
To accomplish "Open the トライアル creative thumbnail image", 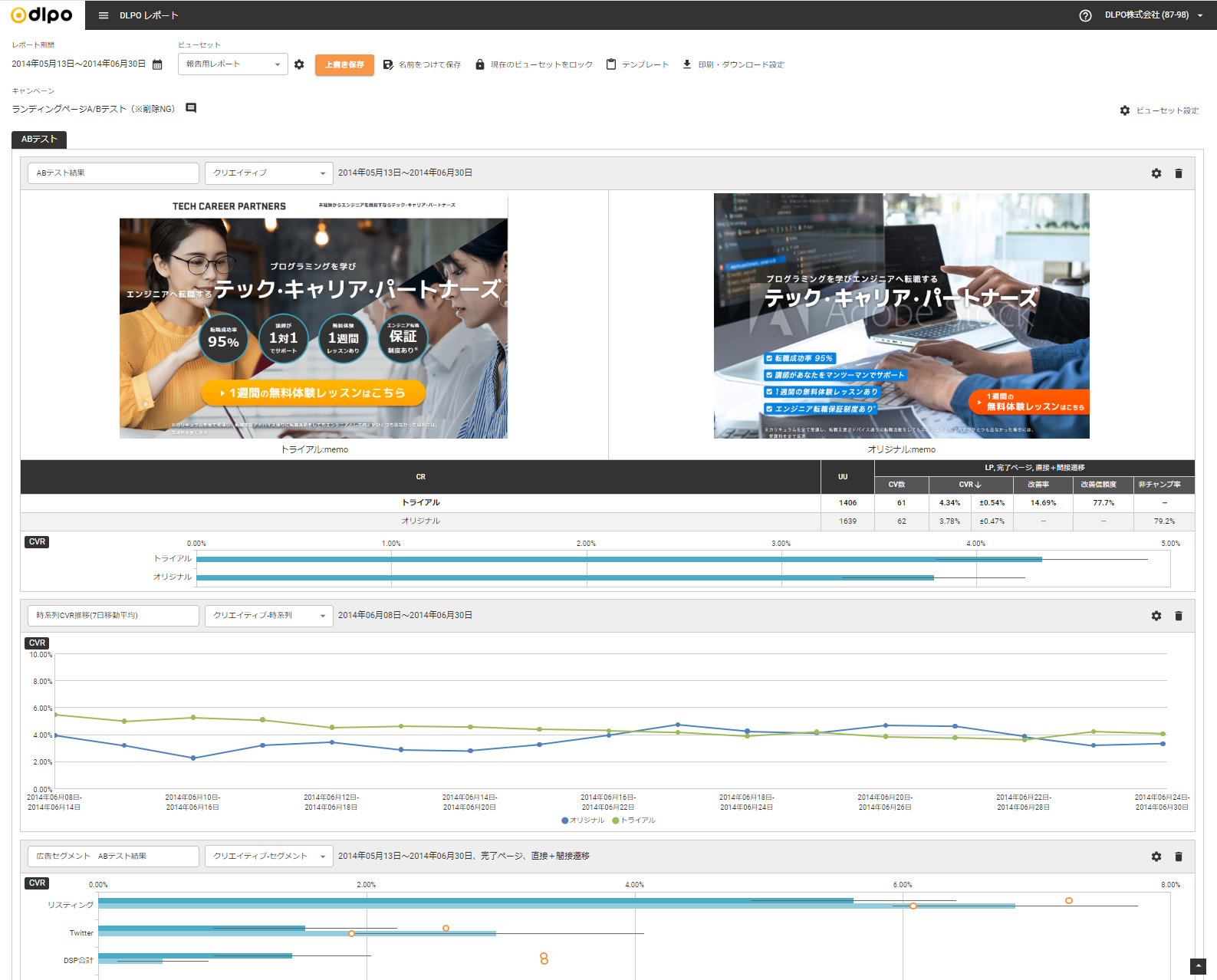I will (314, 316).
